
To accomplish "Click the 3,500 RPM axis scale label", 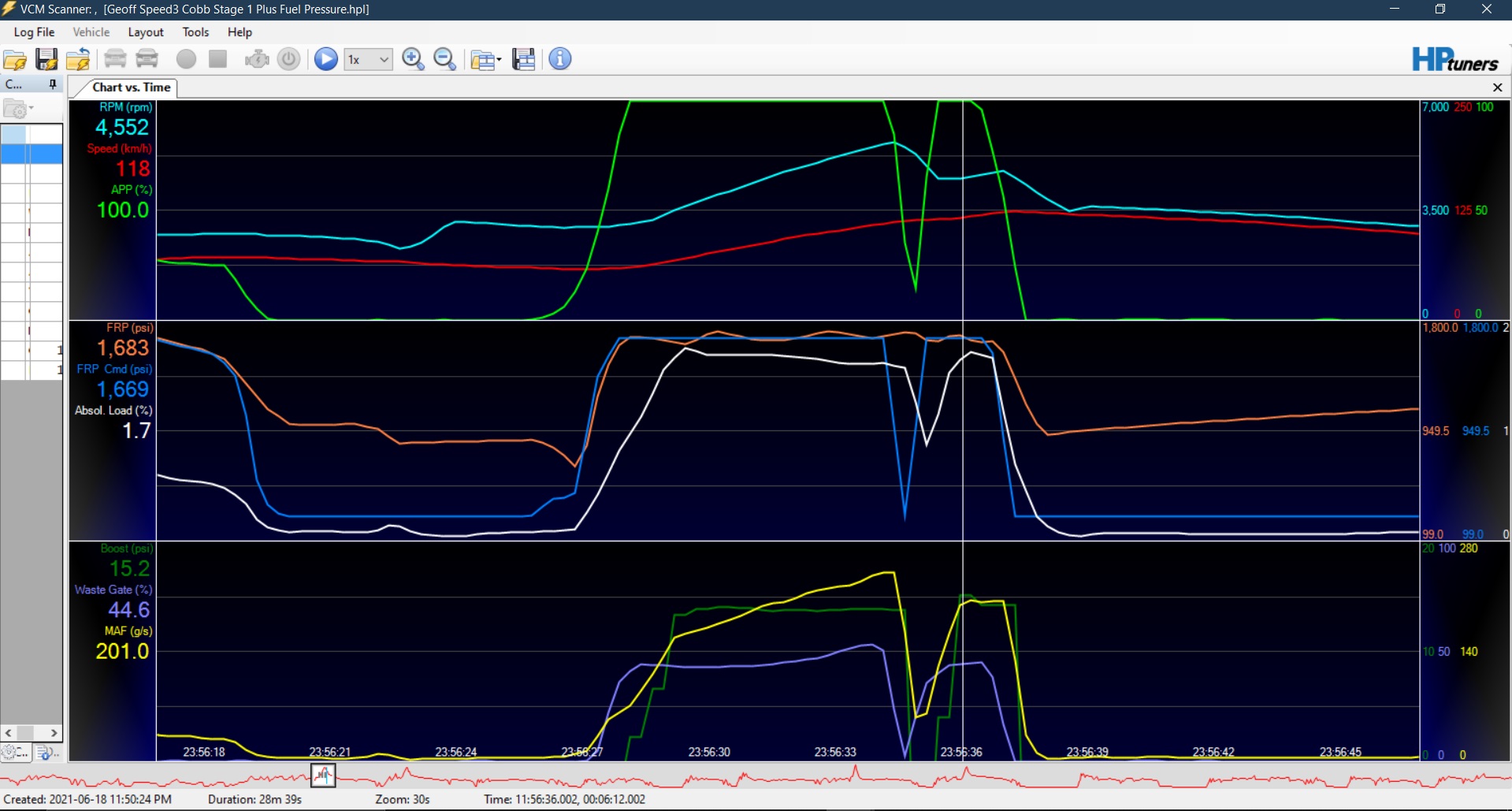I will pyautogui.click(x=1436, y=210).
